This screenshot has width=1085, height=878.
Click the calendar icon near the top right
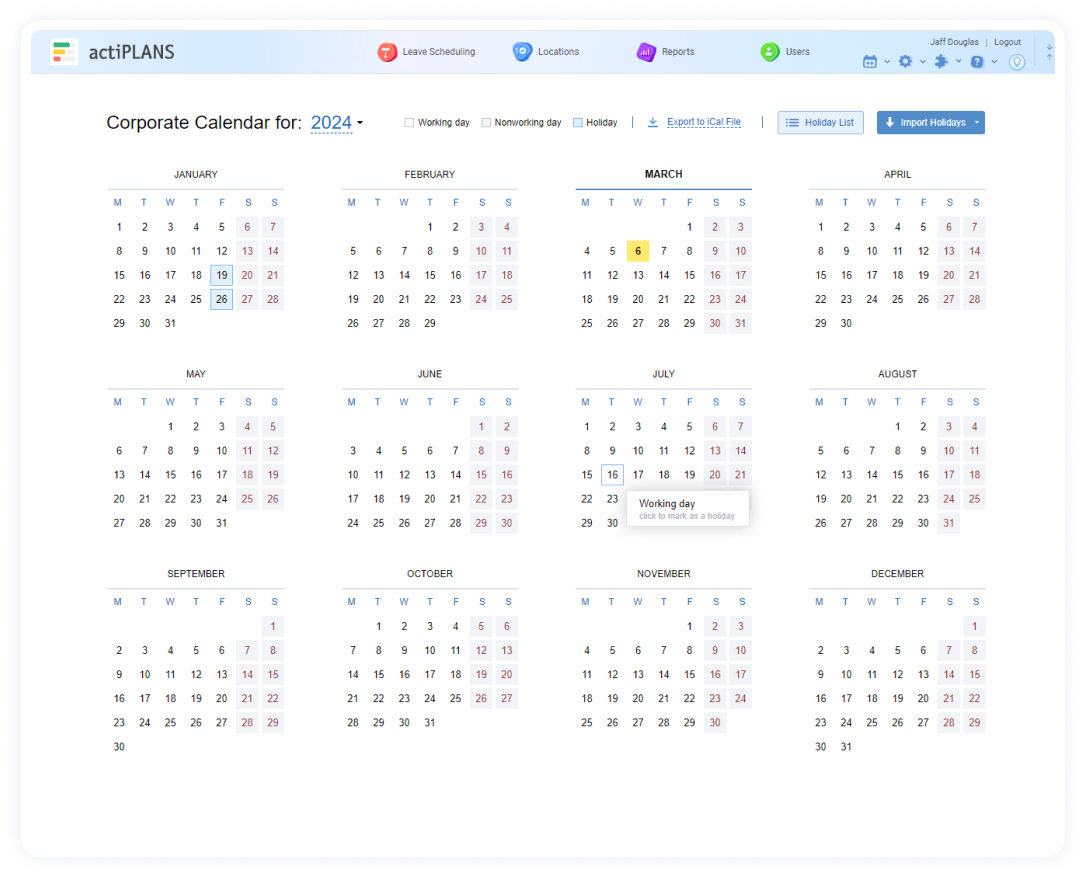[869, 61]
